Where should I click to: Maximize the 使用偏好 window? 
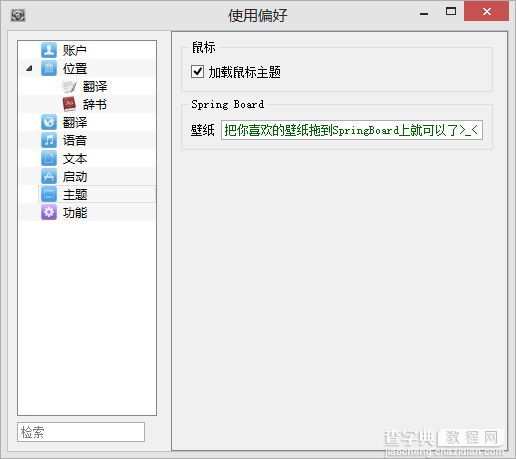pos(451,12)
